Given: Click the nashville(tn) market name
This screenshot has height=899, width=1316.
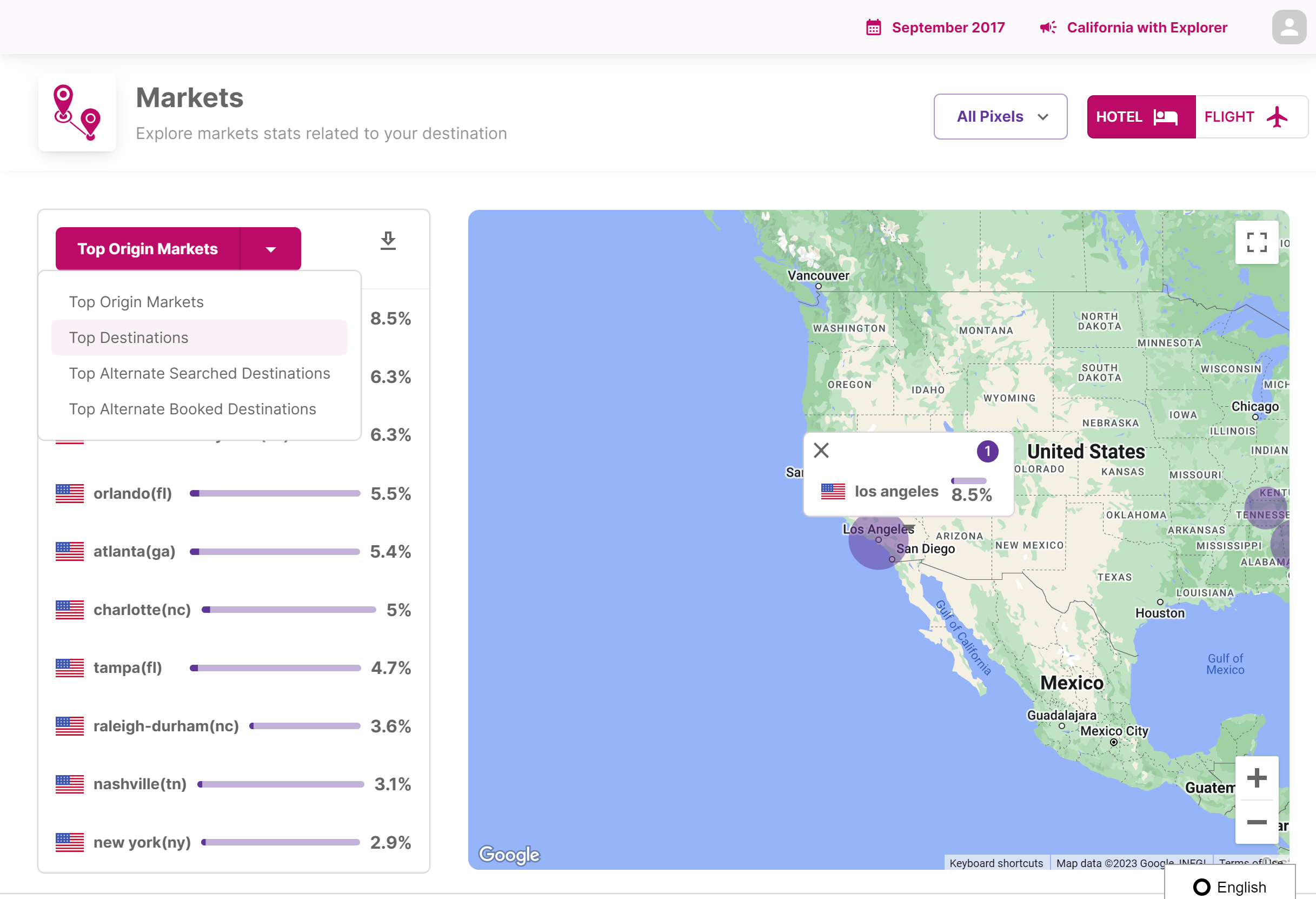Looking at the screenshot, I should pos(140,784).
